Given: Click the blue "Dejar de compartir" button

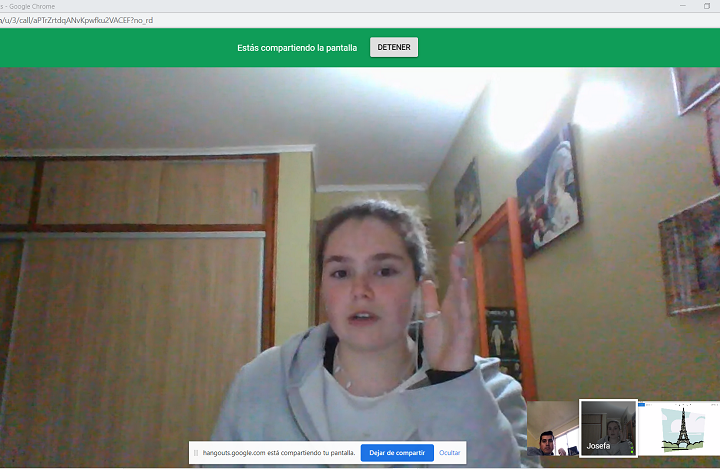Looking at the screenshot, I should (397, 453).
